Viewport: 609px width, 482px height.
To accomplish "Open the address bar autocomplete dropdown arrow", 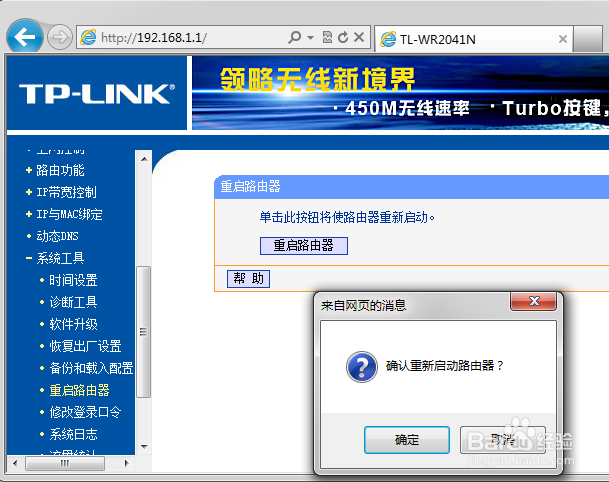I will 311,38.
